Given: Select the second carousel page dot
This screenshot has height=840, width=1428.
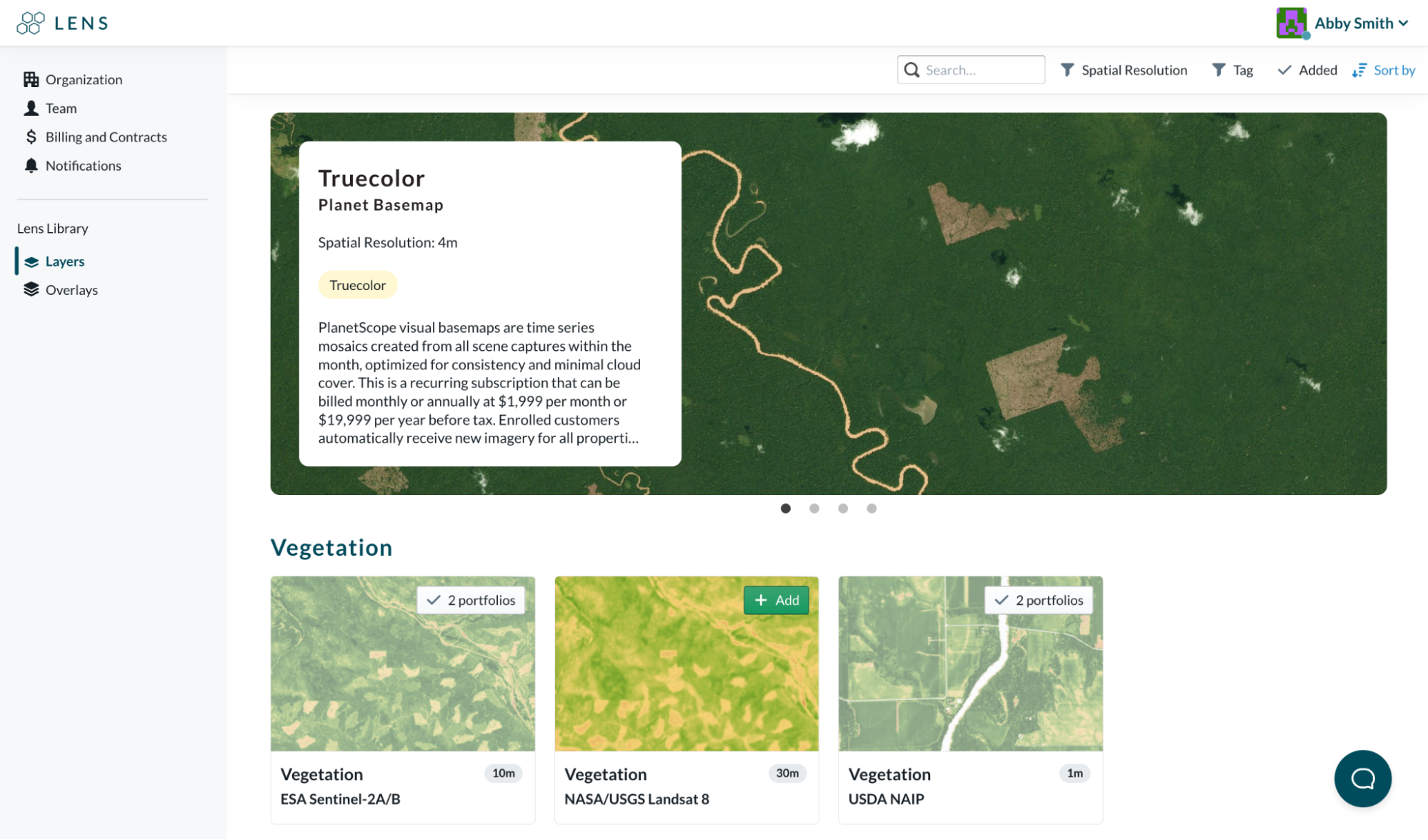Looking at the screenshot, I should [x=814, y=508].
